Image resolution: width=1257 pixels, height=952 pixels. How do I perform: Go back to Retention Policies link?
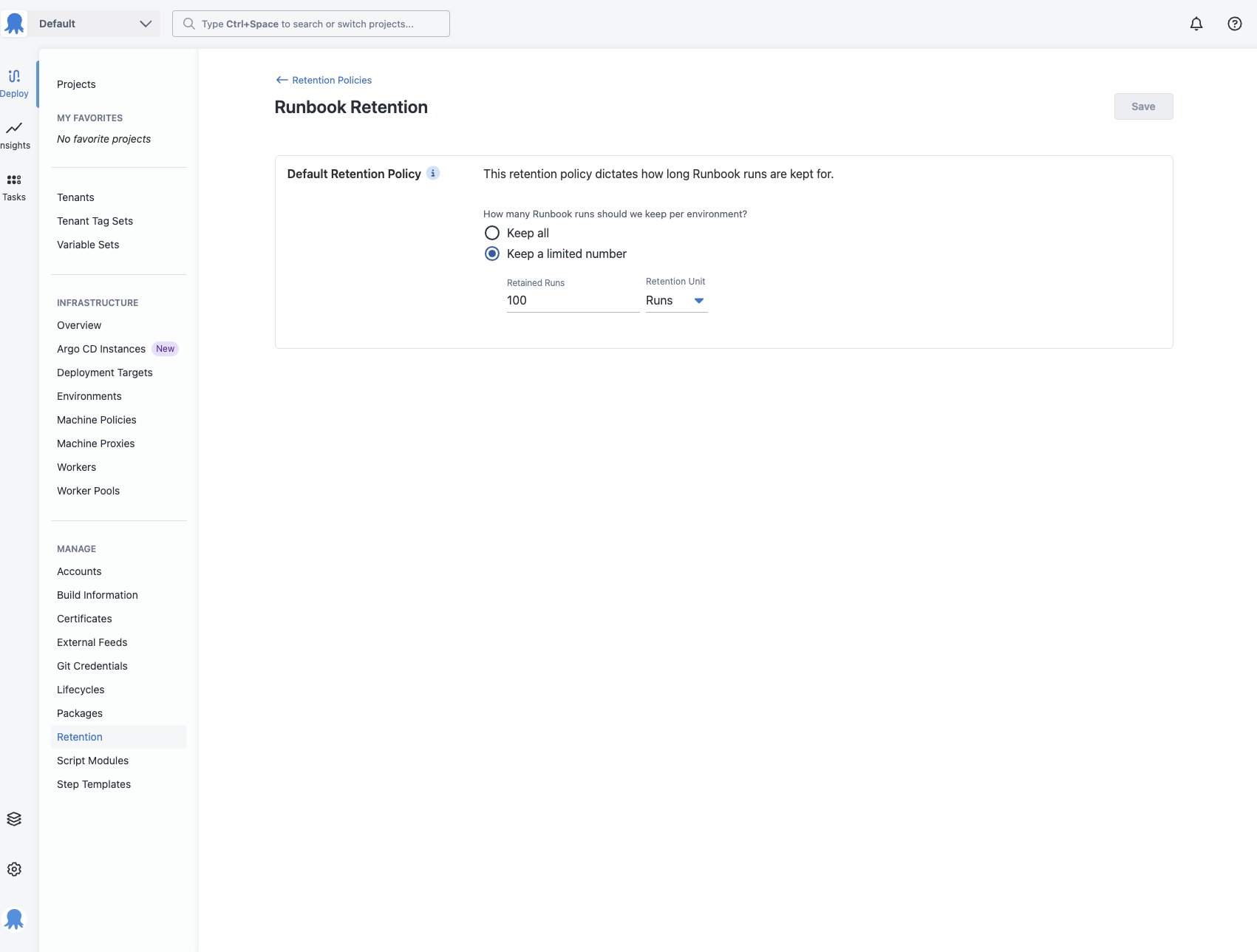tap(332, 80)
